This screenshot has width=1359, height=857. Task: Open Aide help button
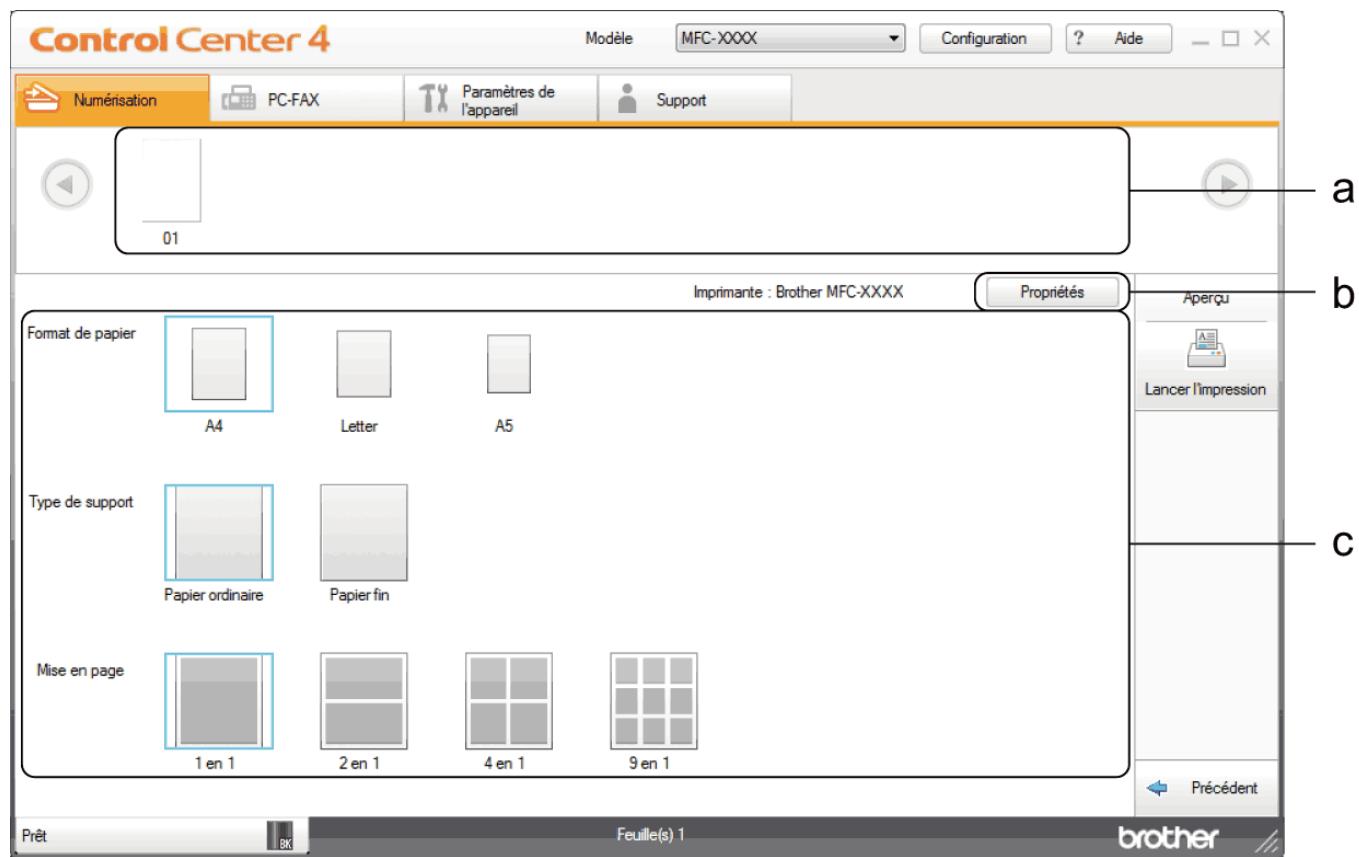pos(1118,38)
